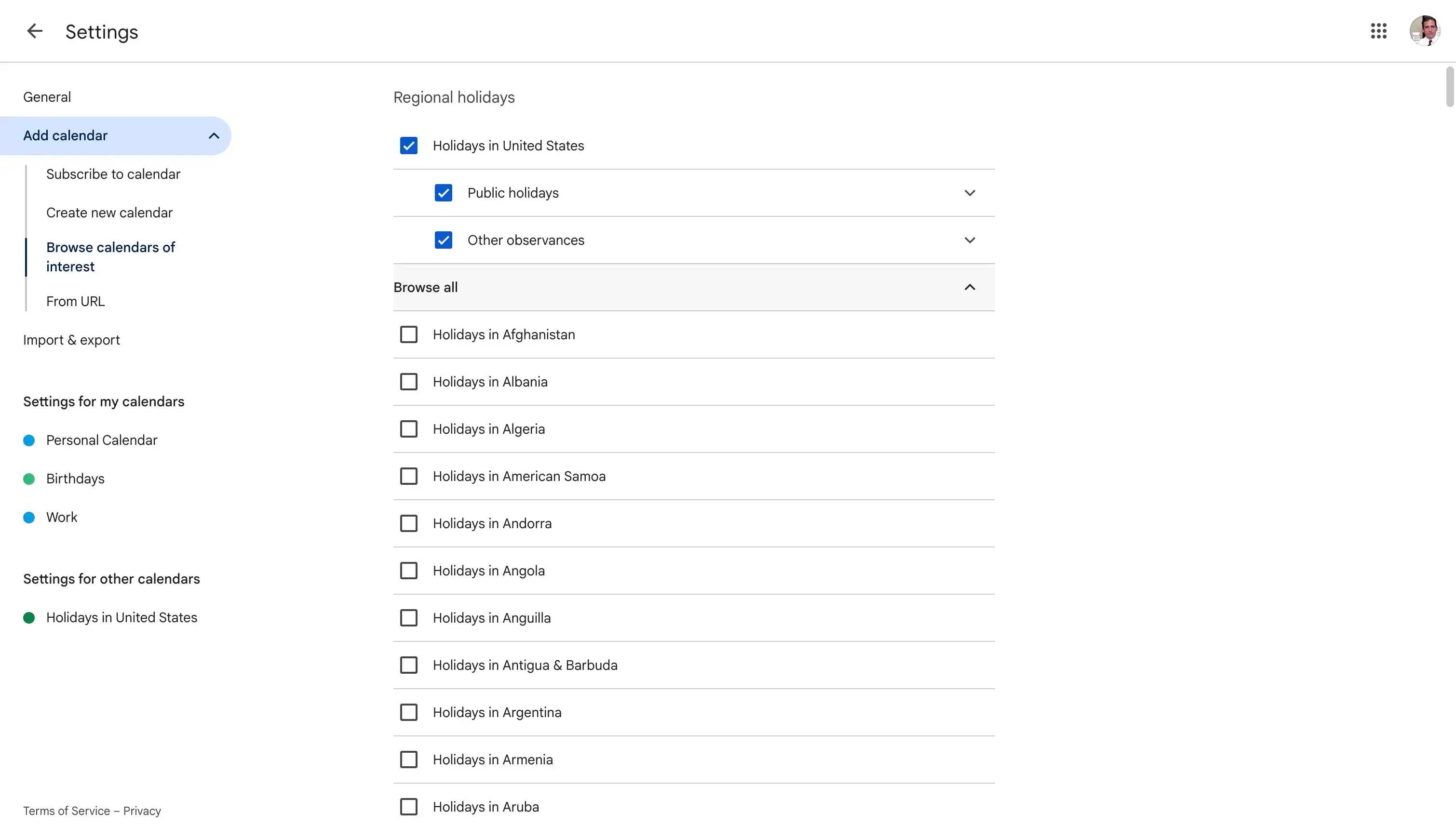Click the Personal Calendar color dot

[29, 440]
